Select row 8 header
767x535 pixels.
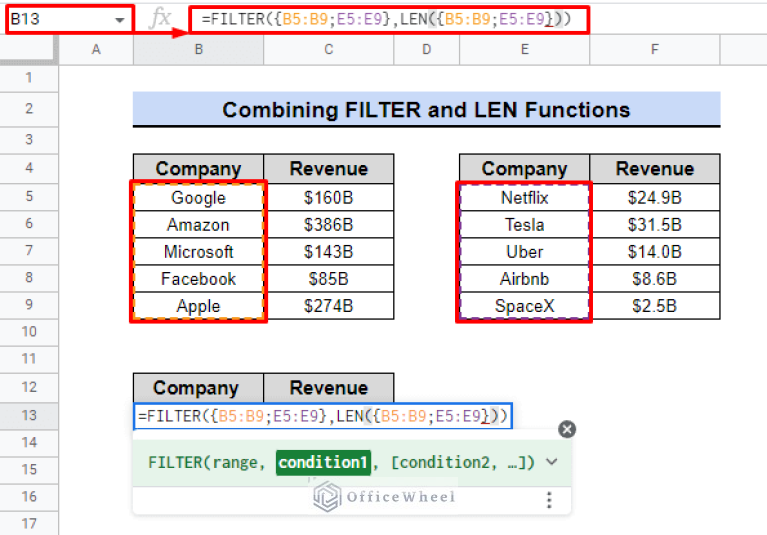click(x=29, y=278)
